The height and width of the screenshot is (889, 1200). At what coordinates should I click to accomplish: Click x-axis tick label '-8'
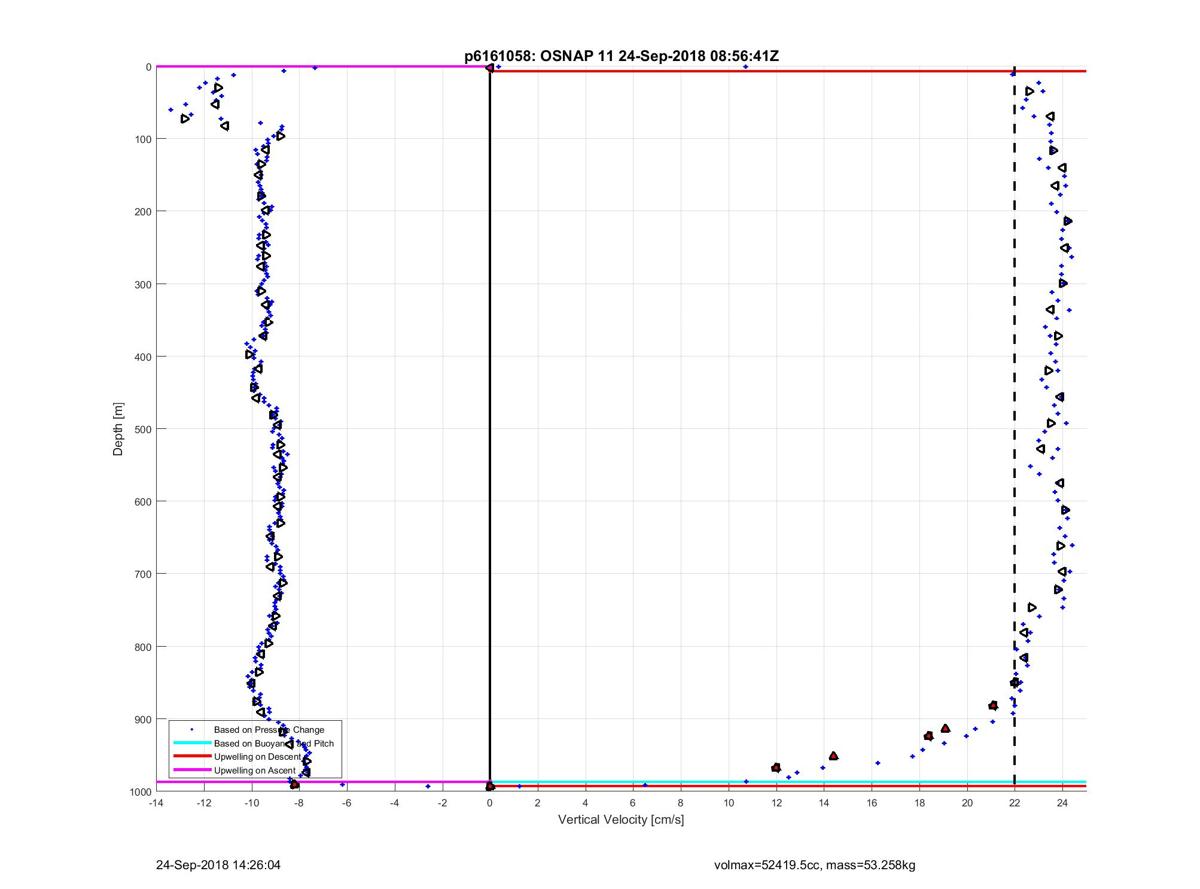pyautogui.click(x=298, y=802)
